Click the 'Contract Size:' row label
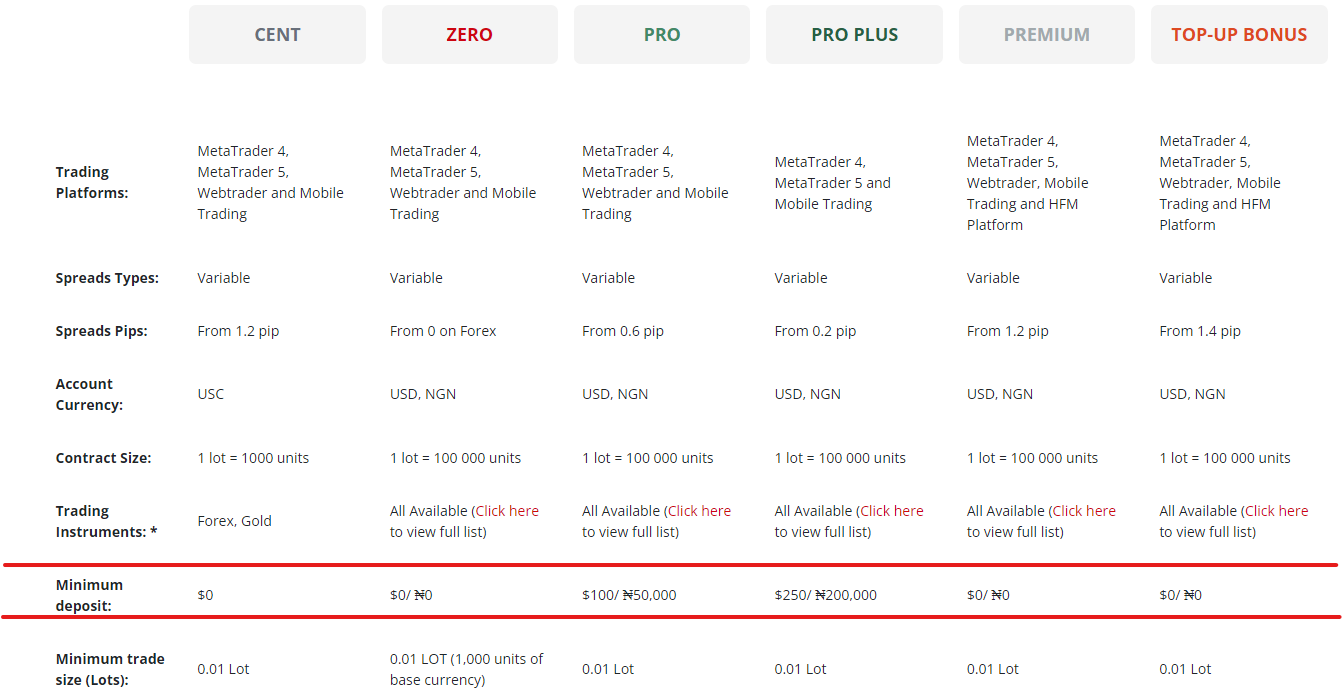Viewport: 1342px width, 696px height. pyautogui.click(x=103, y=458)
